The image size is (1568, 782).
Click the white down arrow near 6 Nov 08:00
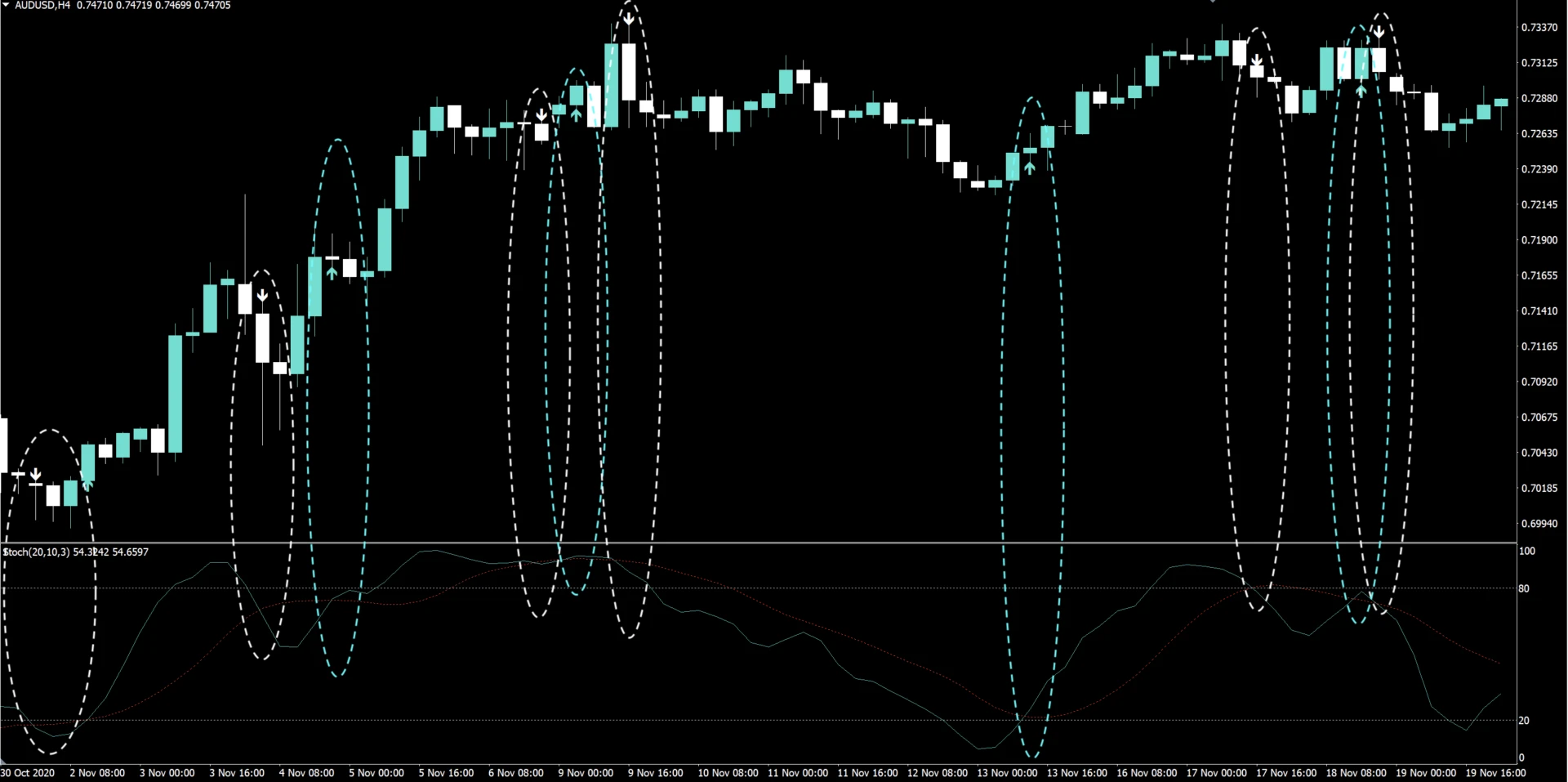(x=541, y=115)
